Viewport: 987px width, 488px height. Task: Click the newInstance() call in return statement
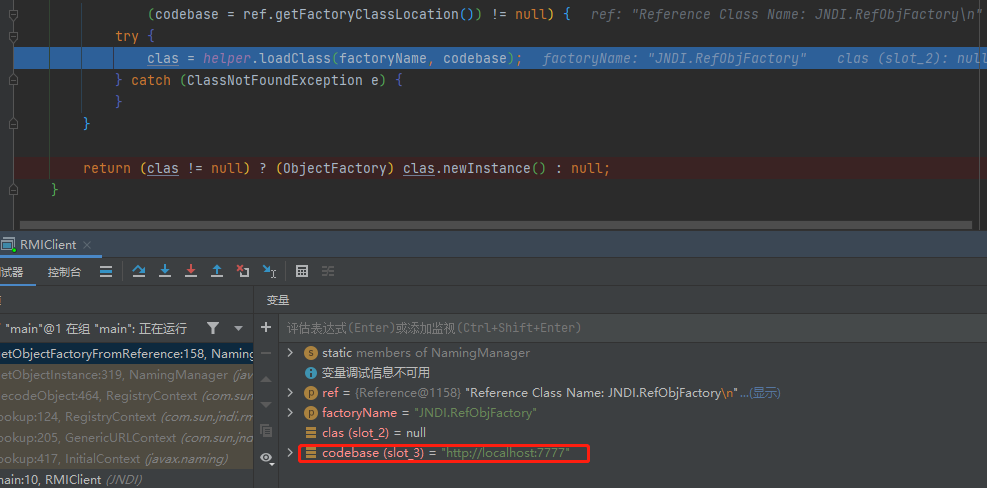click(x=494, y=169)
